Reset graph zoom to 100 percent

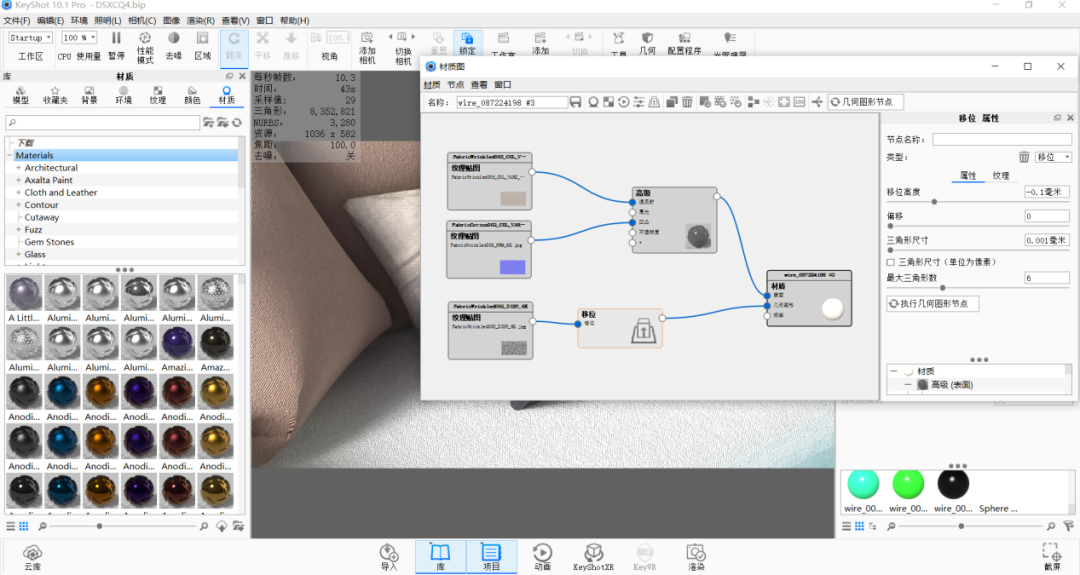(799, 102)
